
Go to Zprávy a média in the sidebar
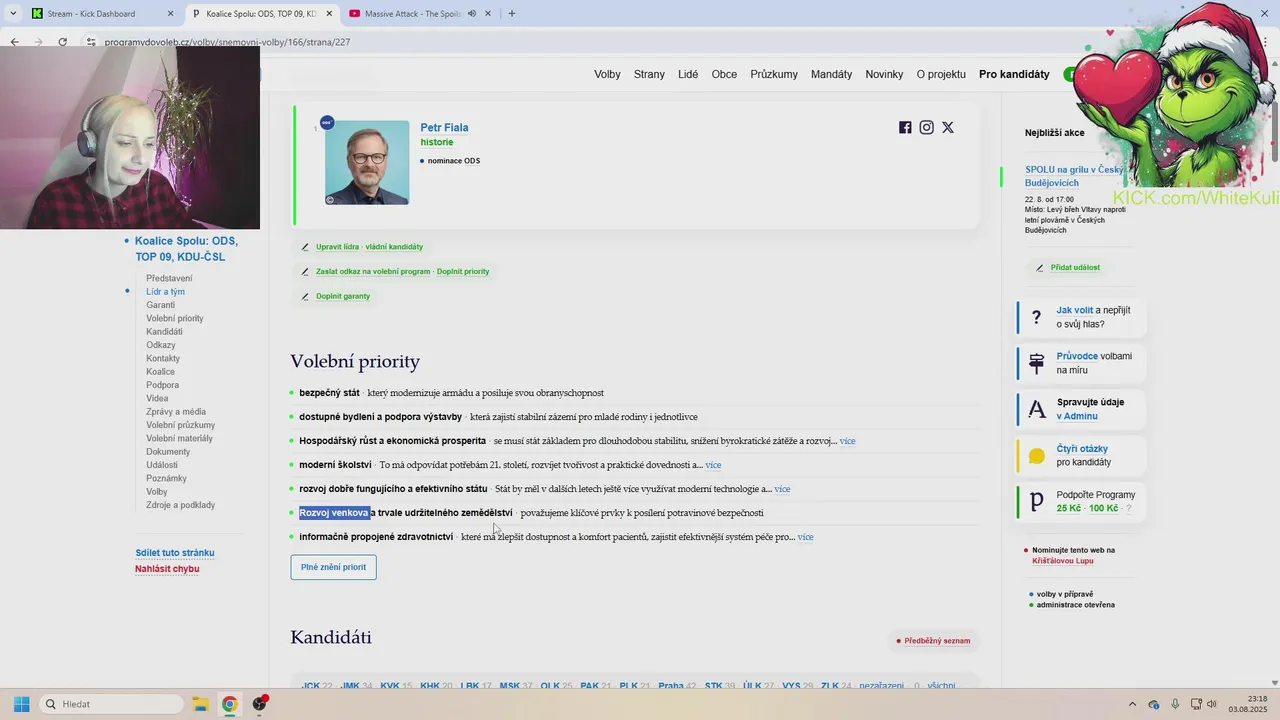(176, 412)
